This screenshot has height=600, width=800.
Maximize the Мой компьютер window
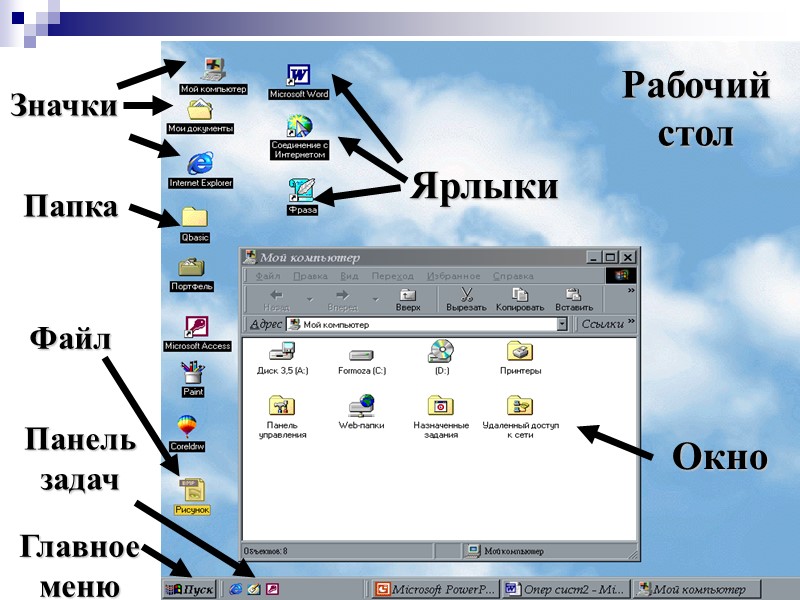pos(610,257)
